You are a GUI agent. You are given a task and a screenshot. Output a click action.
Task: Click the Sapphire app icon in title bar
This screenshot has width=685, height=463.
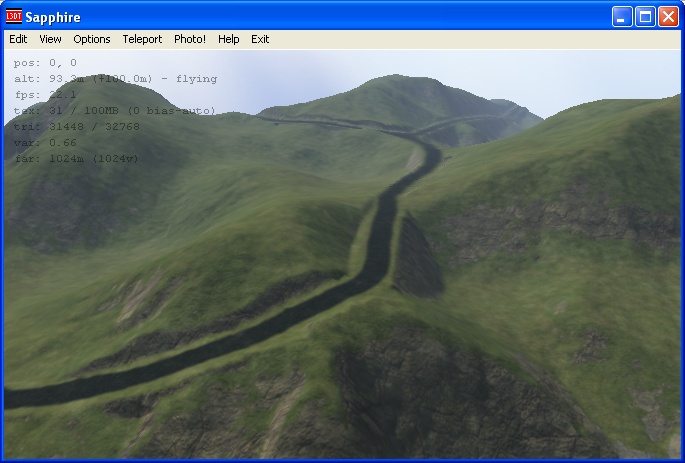[15, 16]
